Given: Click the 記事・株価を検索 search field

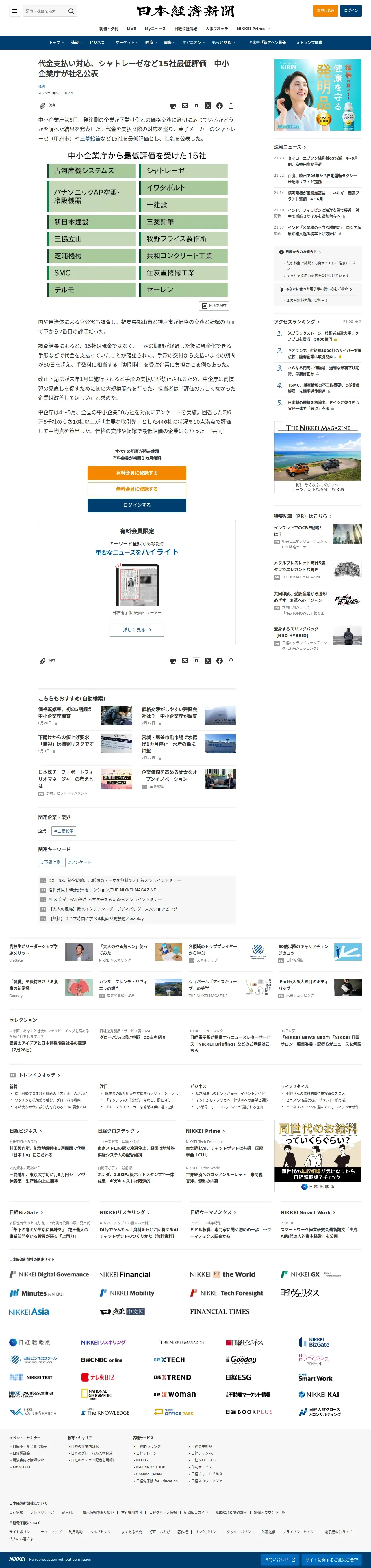Looking at the screenshot, I should (45, 11).
